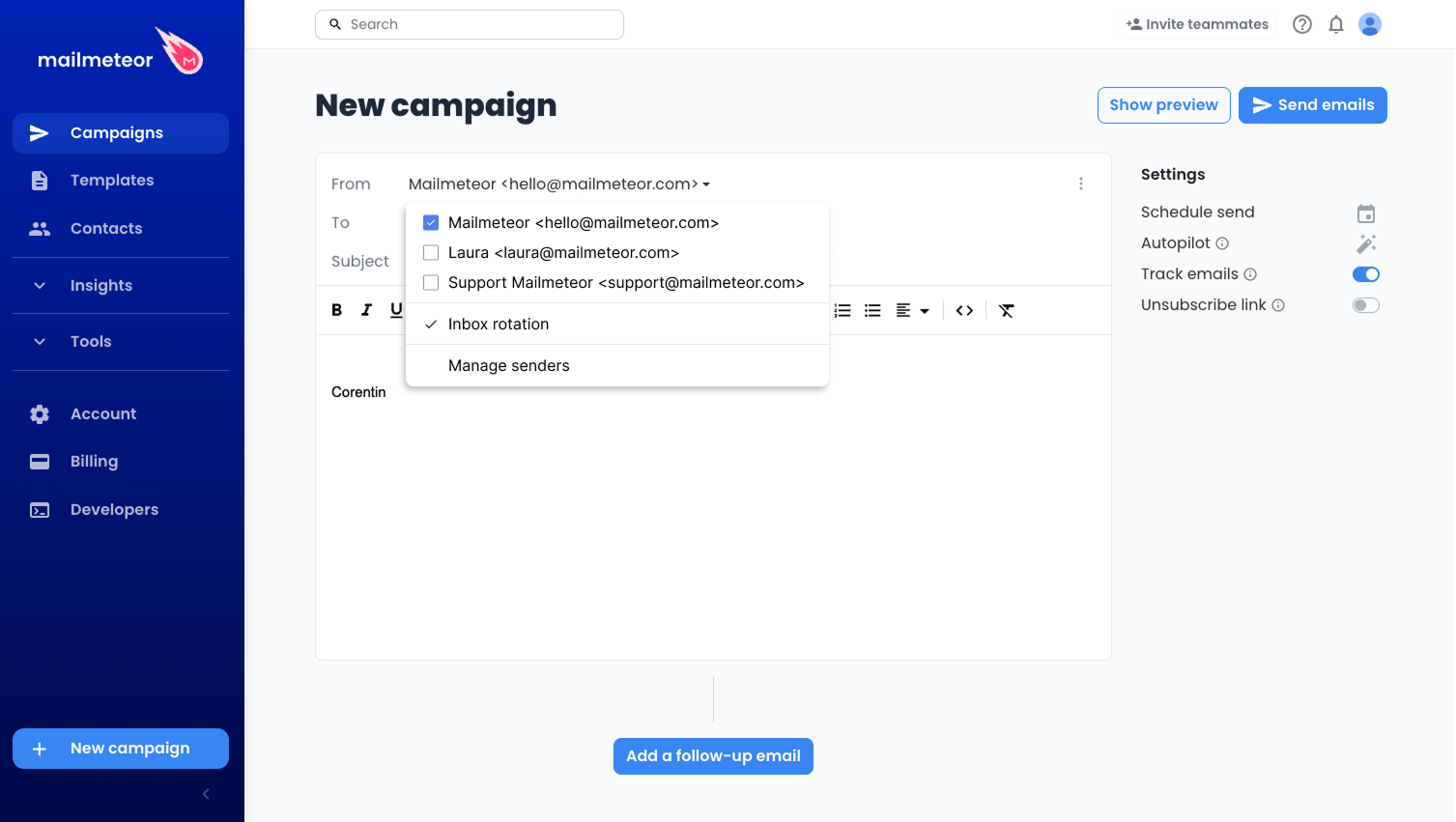Enable the Unsubscribe link toggle
The height and width of the screenshot is (822, 1456).
click(x=1366, y=305)
